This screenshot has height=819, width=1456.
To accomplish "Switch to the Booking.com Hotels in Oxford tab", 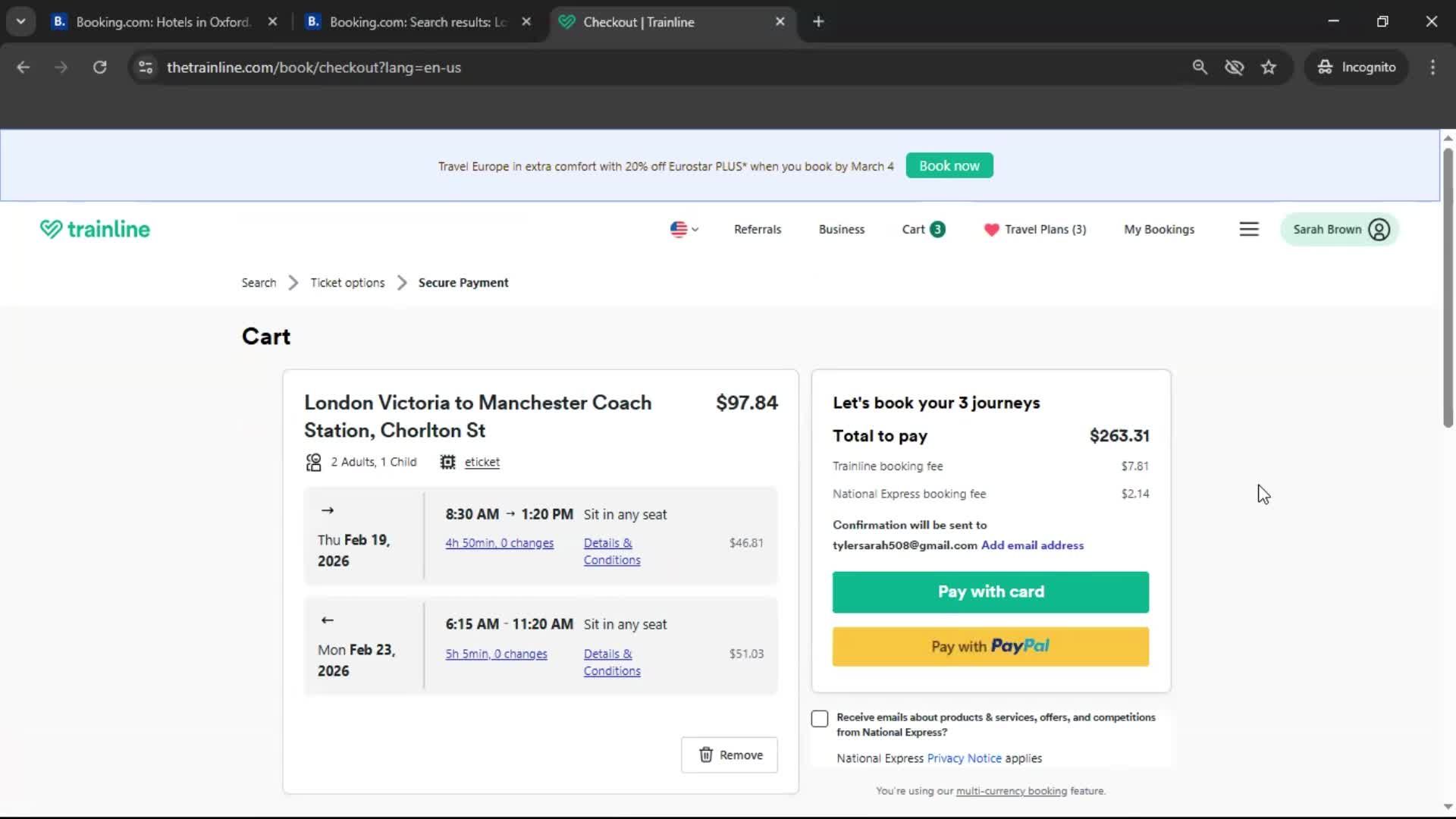I will click(152, 22).
